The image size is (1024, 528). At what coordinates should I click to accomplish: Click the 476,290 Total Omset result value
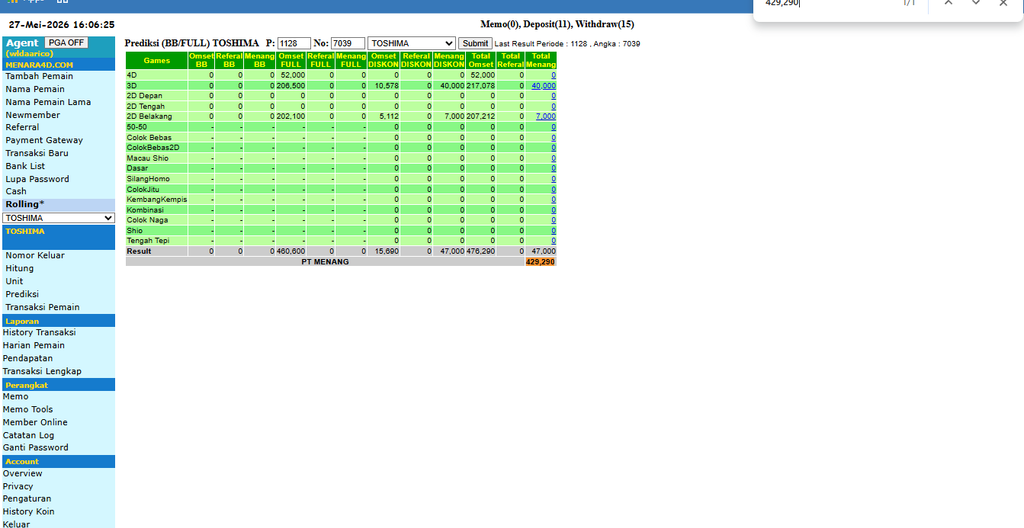click(481, 251)
